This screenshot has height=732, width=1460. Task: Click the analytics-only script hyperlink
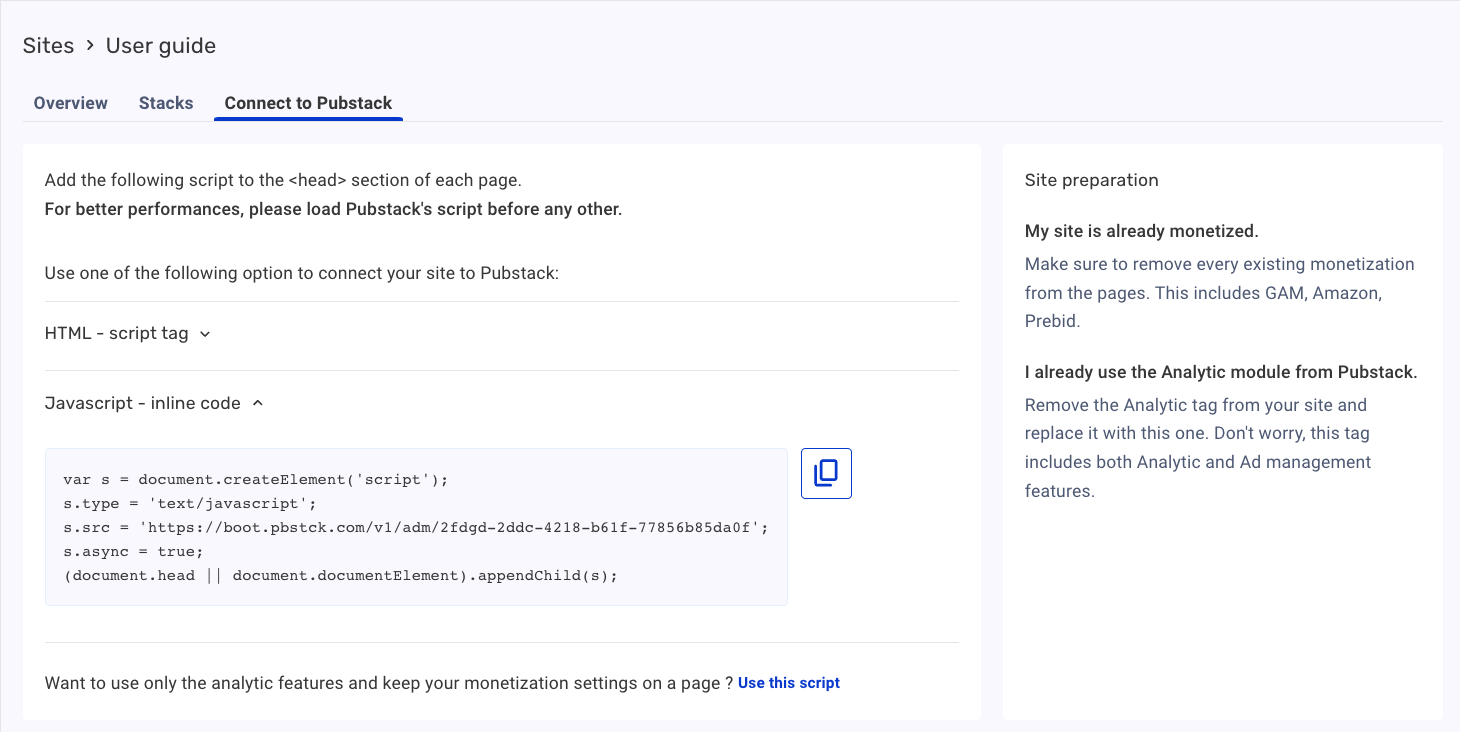(788, 682)
